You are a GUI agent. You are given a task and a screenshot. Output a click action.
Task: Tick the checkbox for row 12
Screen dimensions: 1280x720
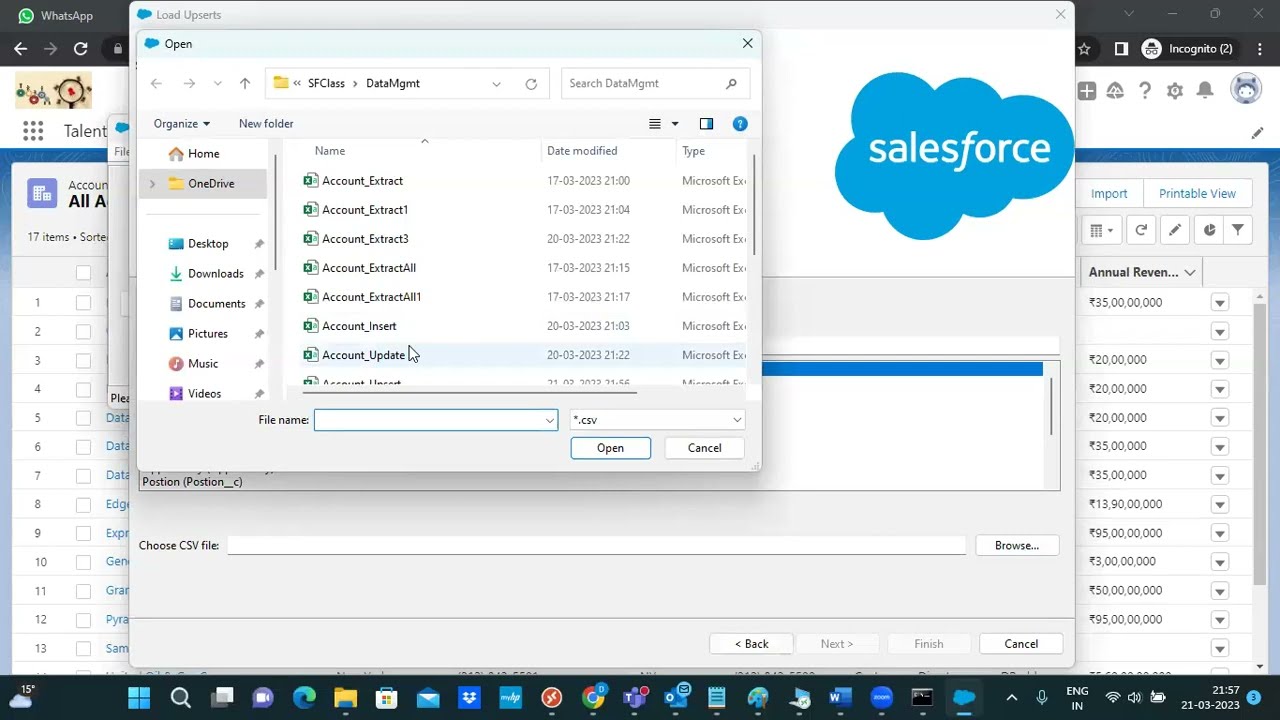coord(84,620)
